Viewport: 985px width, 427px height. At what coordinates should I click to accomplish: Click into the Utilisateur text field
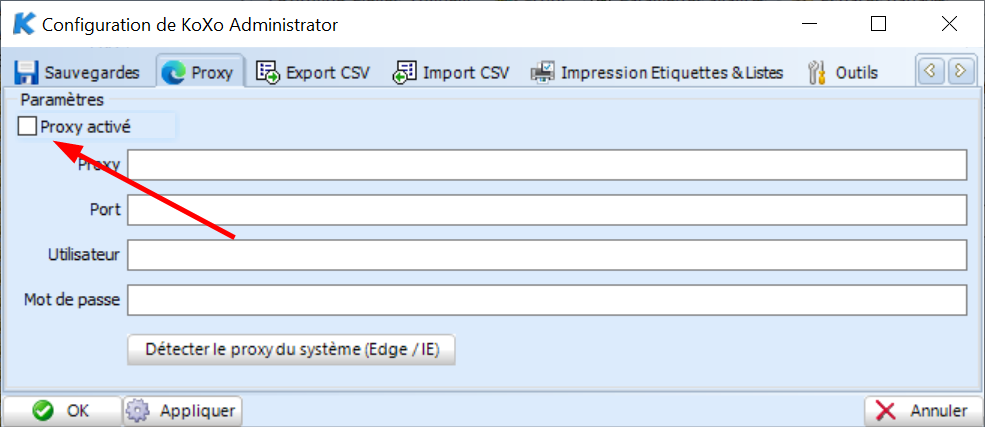[547, 255]
